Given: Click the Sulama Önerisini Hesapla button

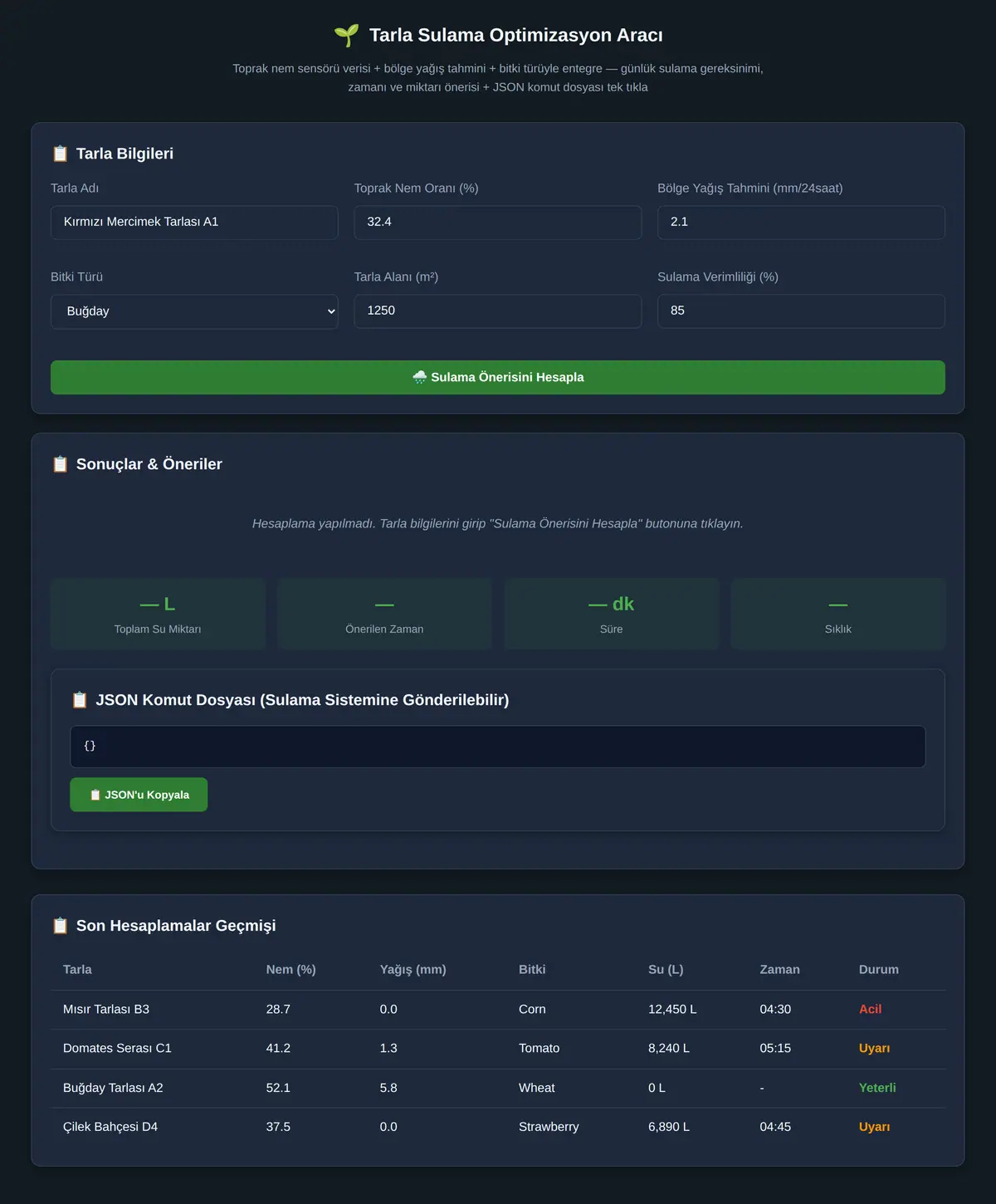Looking at the screenshot, I should [498, 377].
